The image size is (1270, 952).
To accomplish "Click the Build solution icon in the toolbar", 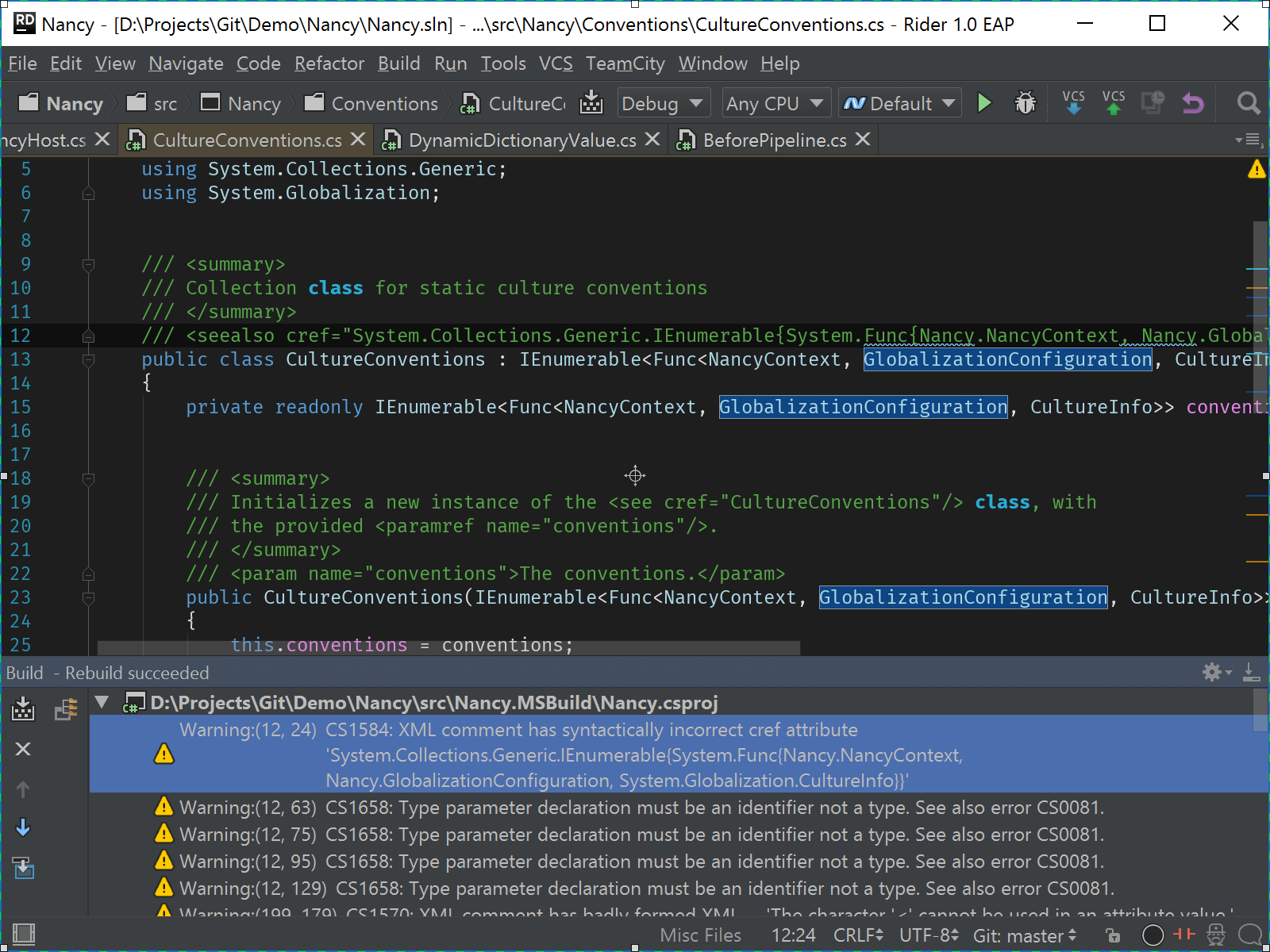I will click(591, 103).
